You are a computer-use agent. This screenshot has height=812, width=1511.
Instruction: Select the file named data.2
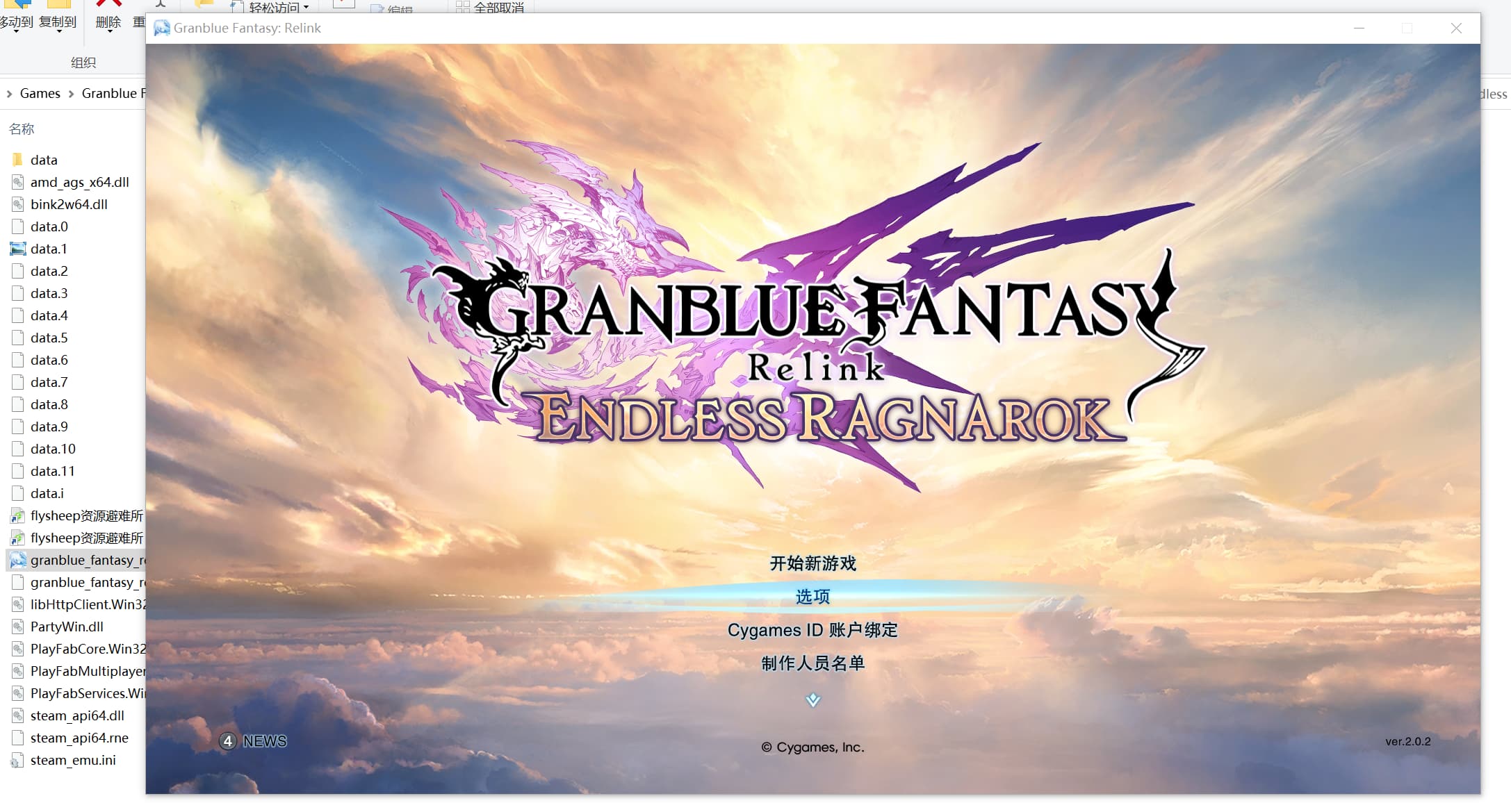(x=49, y=271)
